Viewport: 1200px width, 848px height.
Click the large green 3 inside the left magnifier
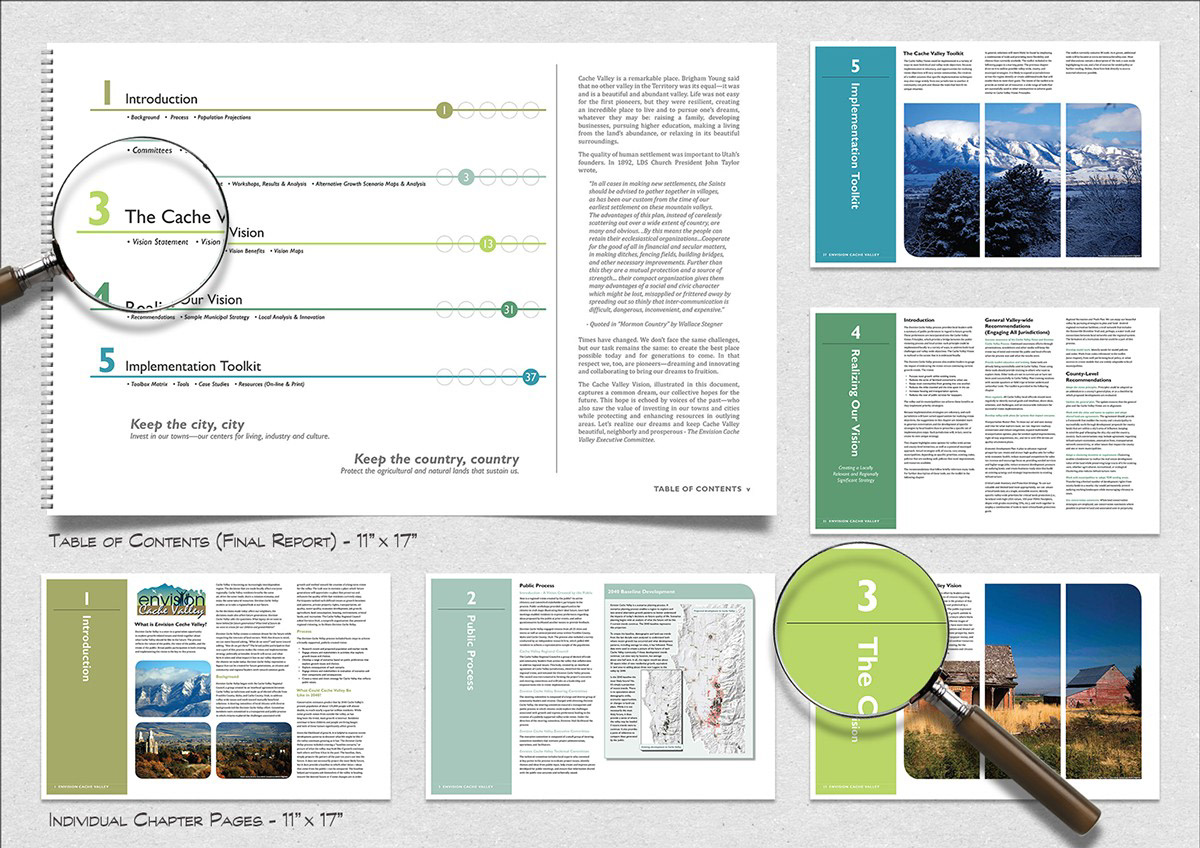pos(98,210)
